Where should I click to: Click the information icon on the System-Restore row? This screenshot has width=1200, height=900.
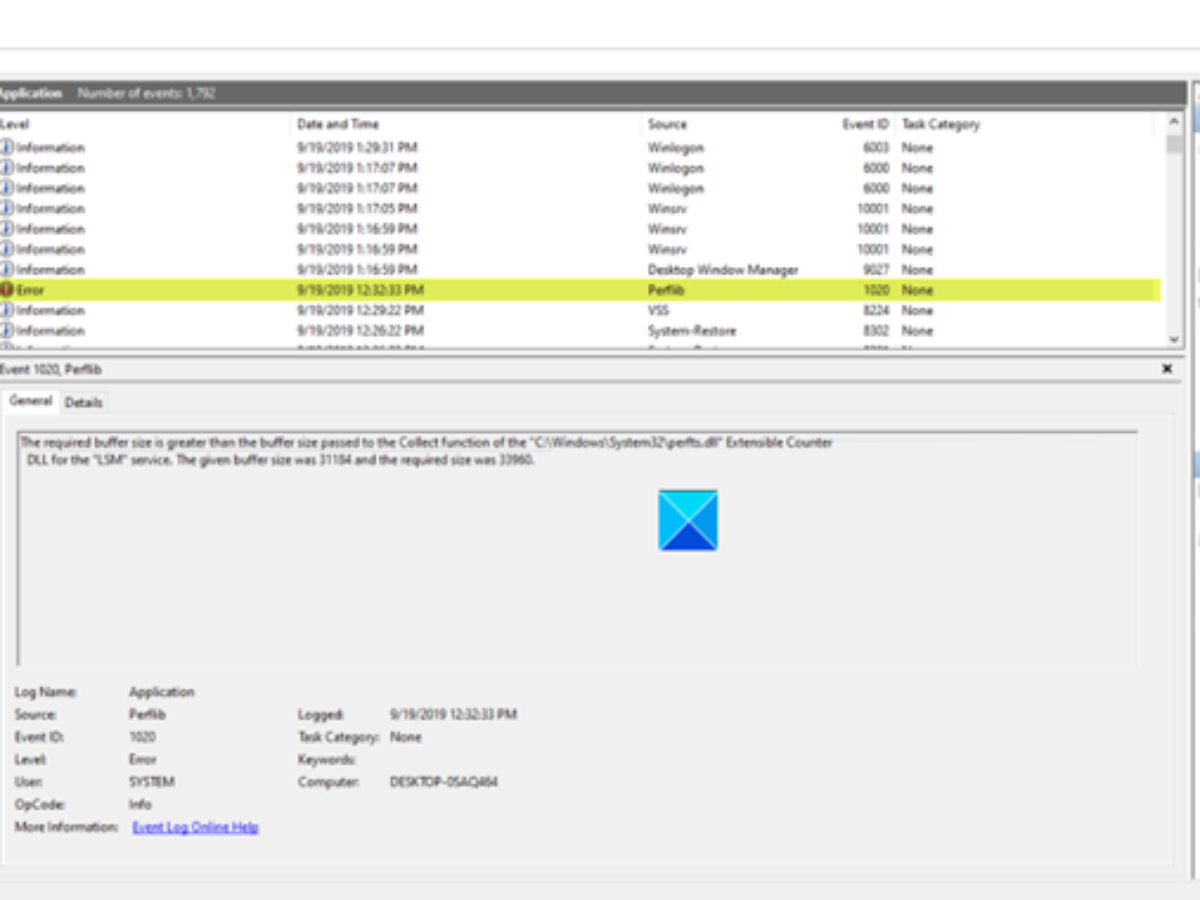tap(6, 330)
